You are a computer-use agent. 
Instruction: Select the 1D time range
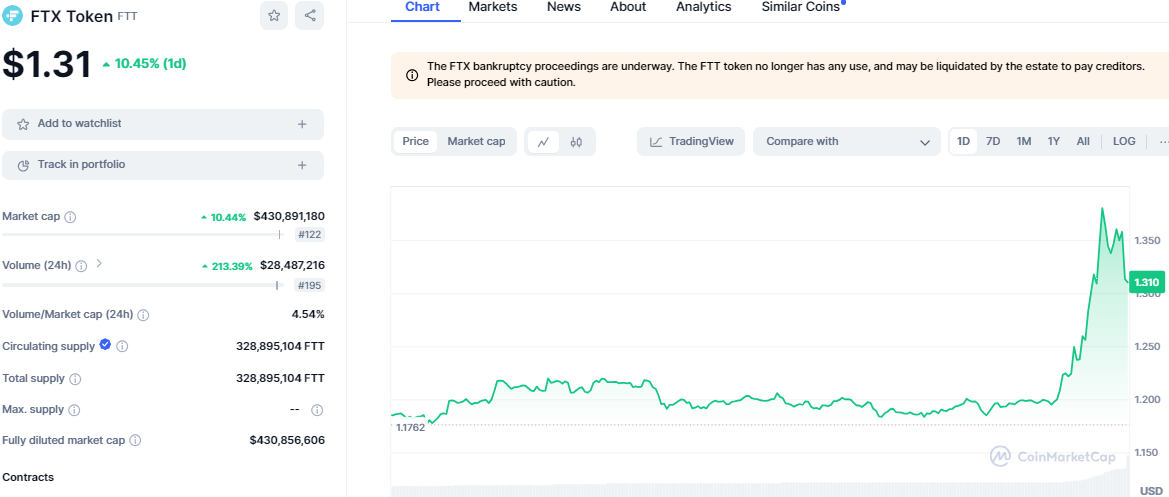pyautogui.click(x=963, y=142)
